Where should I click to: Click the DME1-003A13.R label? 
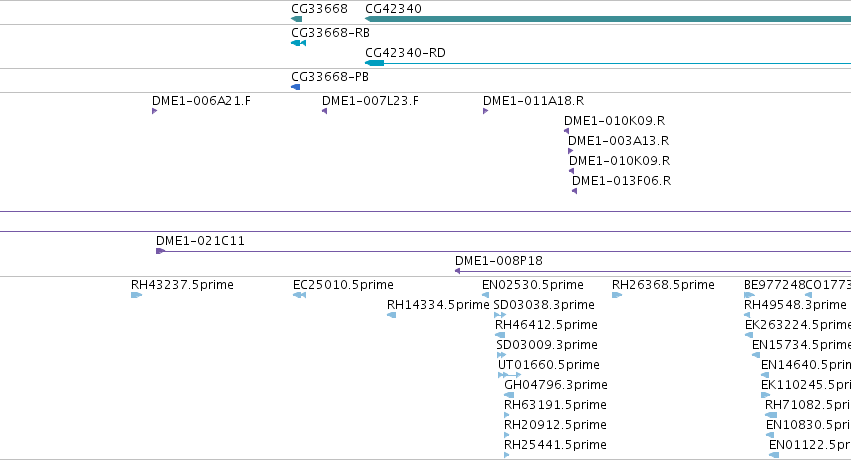coord(618,141)
